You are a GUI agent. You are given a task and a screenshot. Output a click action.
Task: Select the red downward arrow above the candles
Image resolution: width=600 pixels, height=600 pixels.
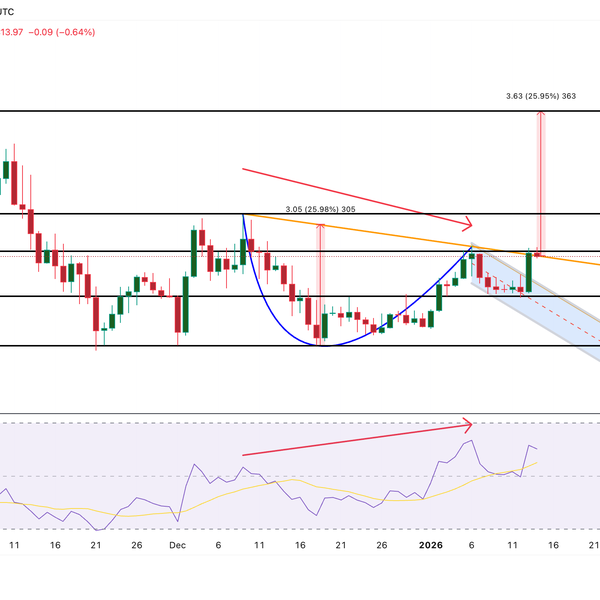coord(356,197)
